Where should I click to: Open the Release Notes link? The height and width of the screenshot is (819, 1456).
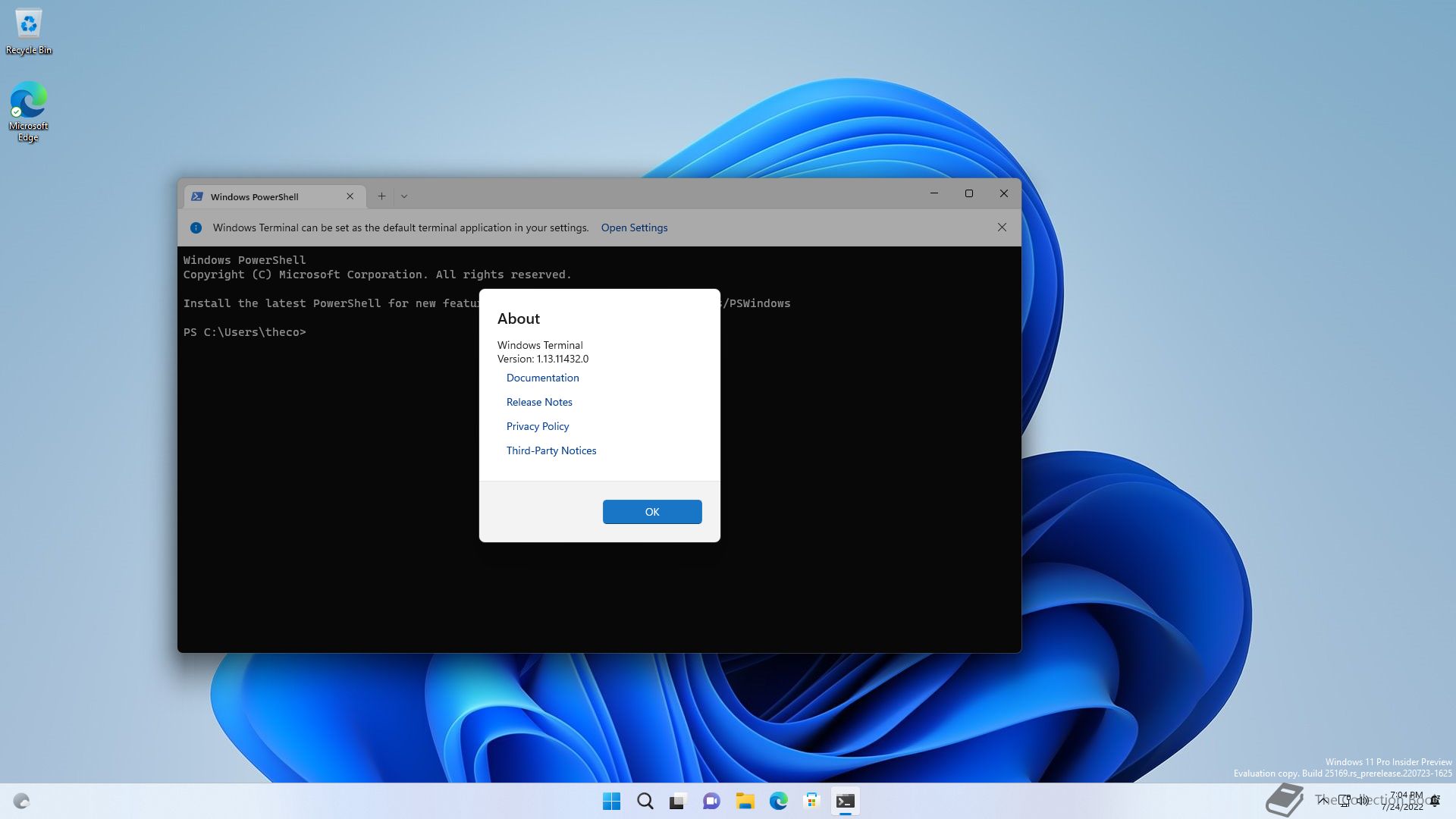(539, 402)
